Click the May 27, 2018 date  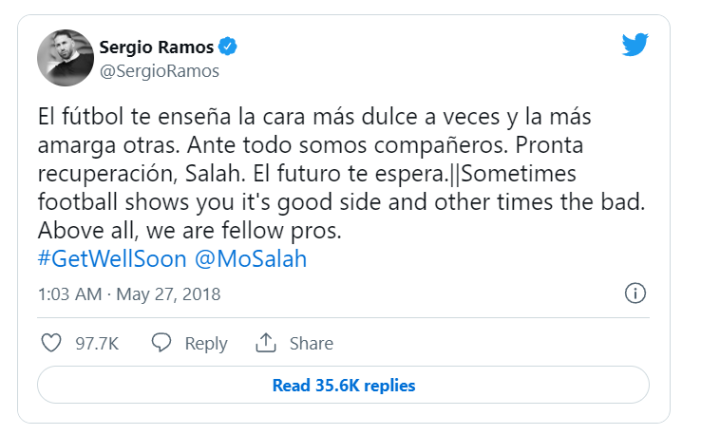pos(168,294)
